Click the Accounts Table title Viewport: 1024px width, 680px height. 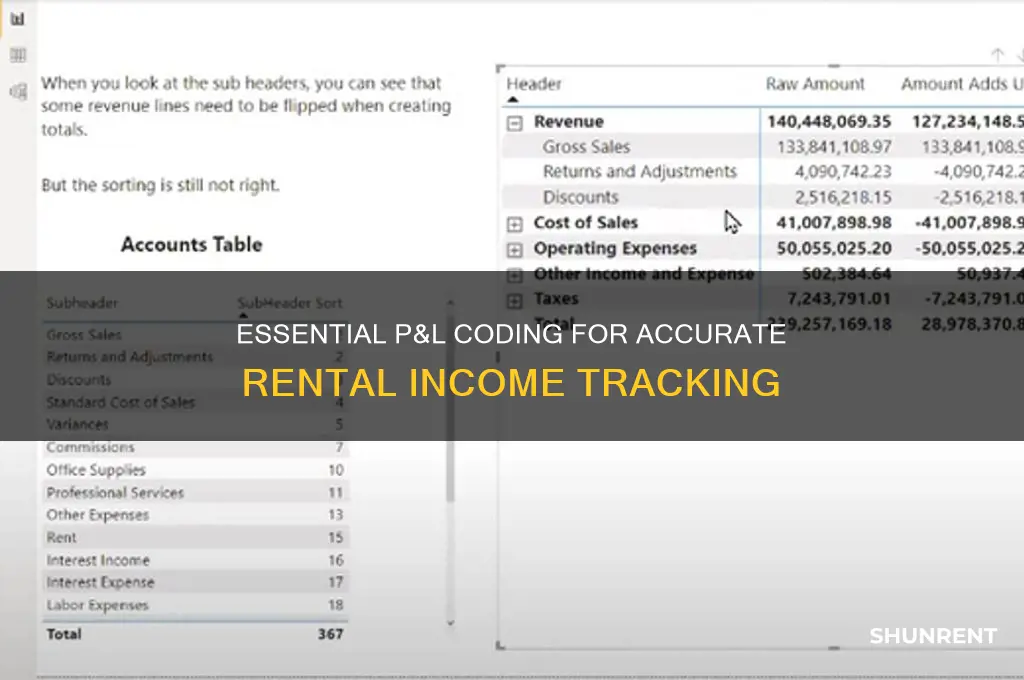pos(192,244)
